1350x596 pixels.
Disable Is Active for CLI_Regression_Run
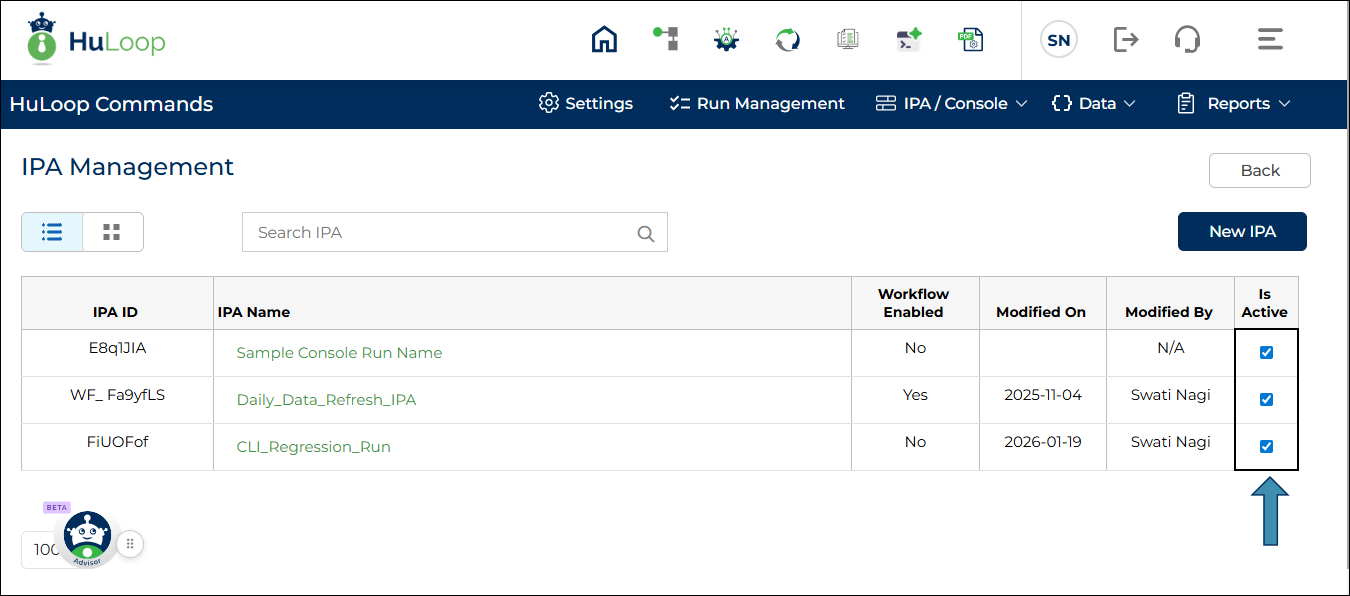coord(1266,447)
